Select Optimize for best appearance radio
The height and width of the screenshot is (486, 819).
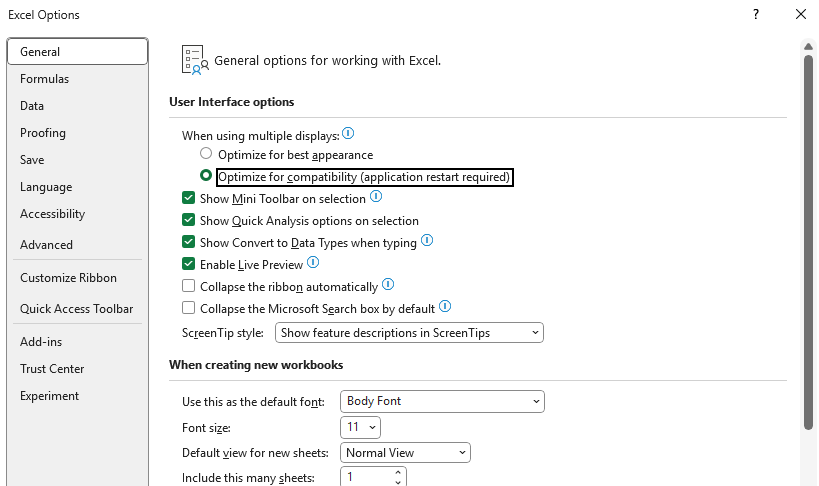click(x=206, y=153)
